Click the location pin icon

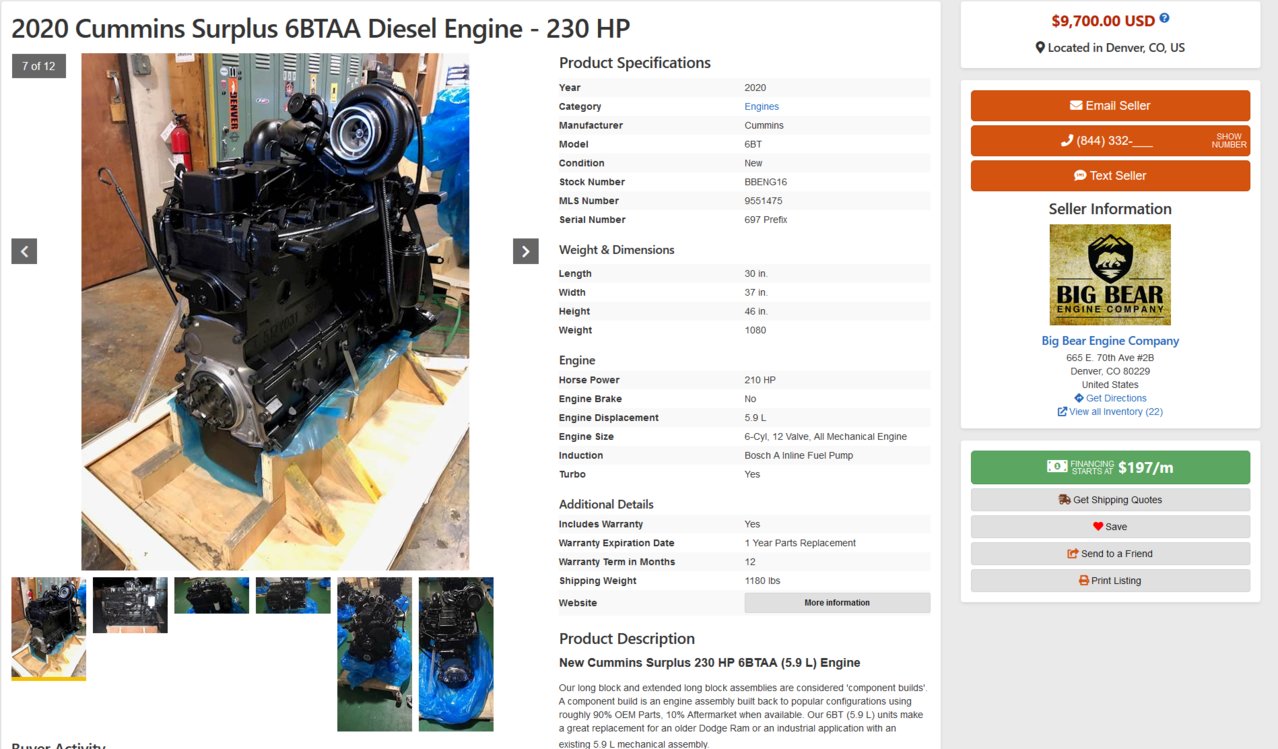click(x=1040, y=48)
